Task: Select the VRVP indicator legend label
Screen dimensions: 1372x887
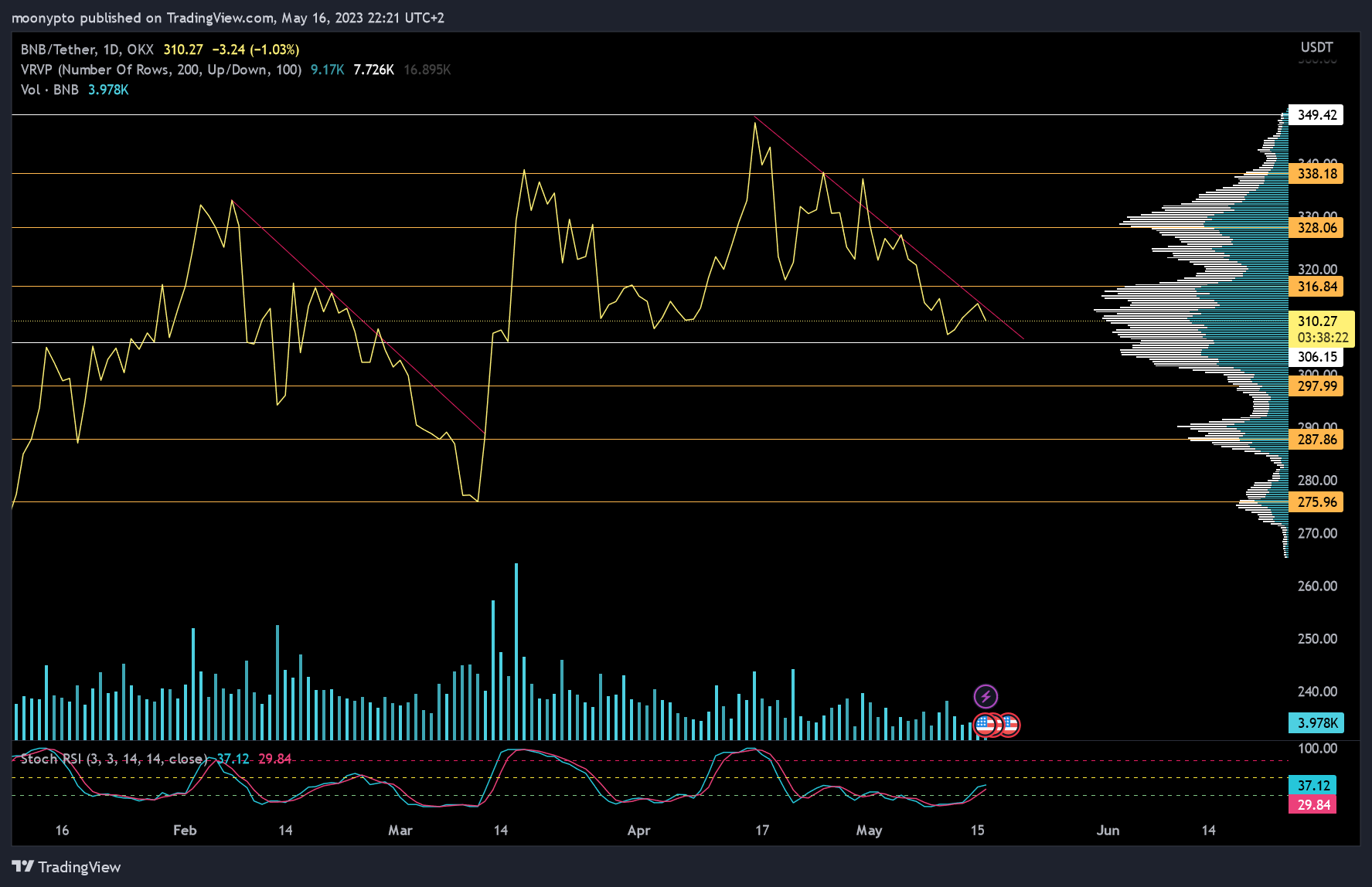Action: pyautogui.click(x=161, y=70)
